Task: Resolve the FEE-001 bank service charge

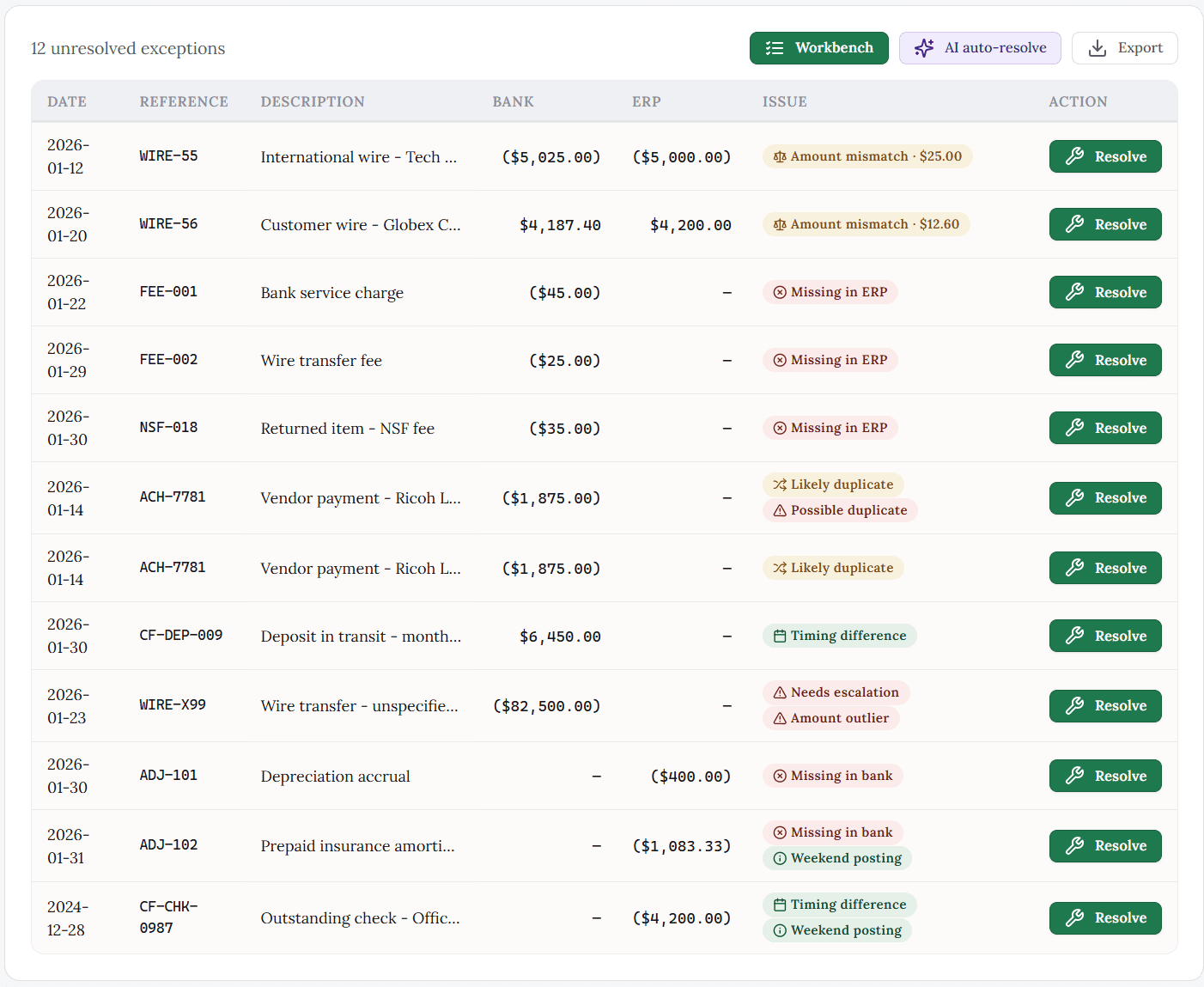Action: pos(1105,292)
